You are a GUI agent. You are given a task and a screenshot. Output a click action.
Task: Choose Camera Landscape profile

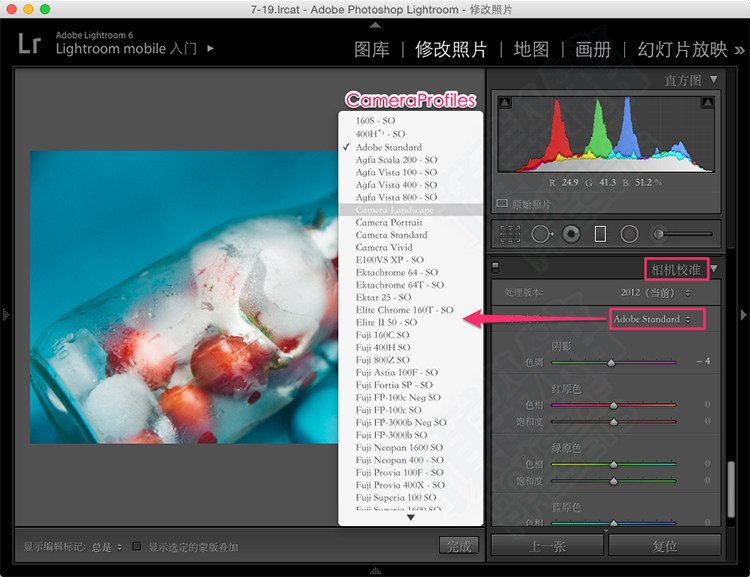click(x=410, y=210)
